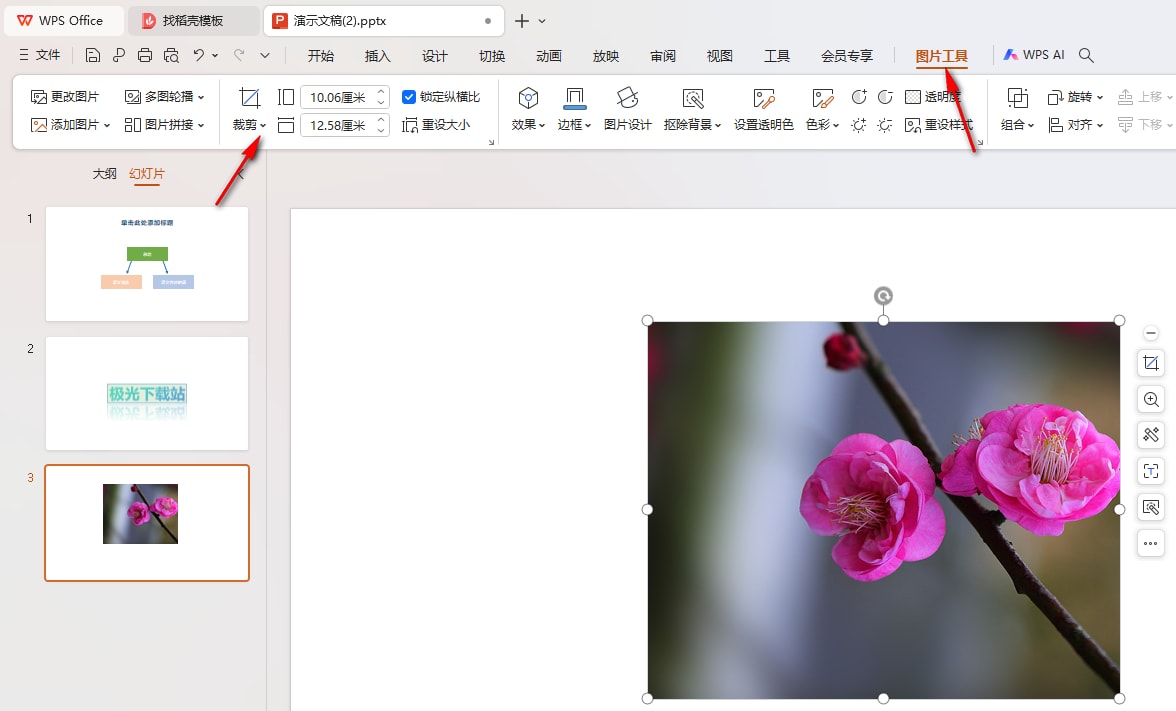Increase height with the up stepper arrow
Screen dimensions: 1176x711
[381, 92]
